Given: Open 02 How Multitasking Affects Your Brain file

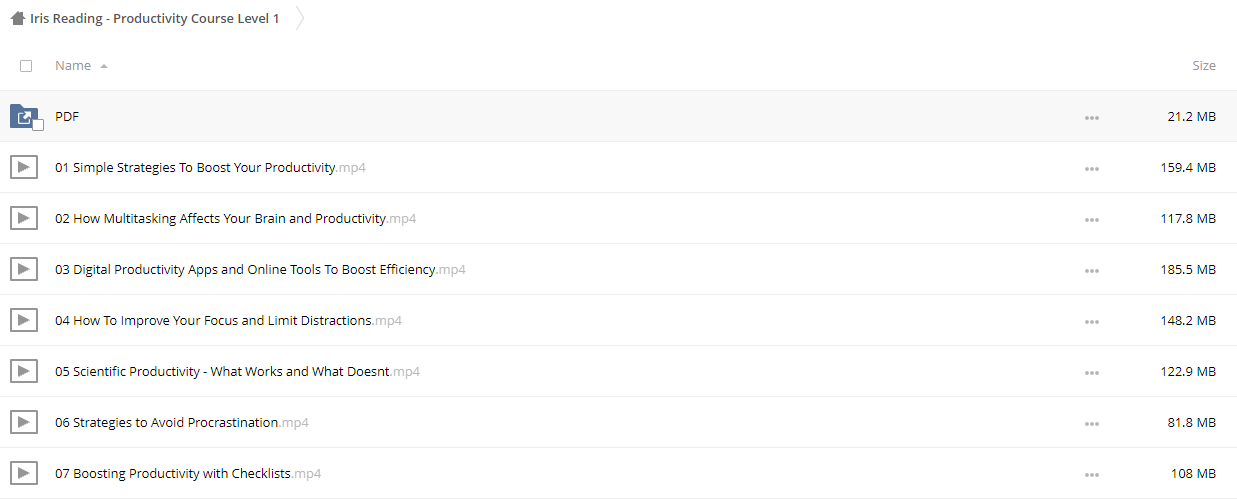Looking at the screenshot, I should (235, 218).
